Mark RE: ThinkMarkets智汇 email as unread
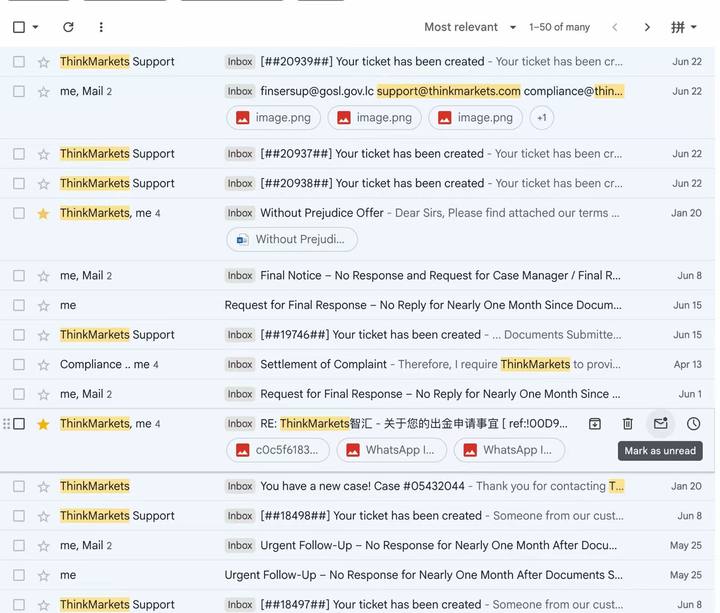 [660, 423]
